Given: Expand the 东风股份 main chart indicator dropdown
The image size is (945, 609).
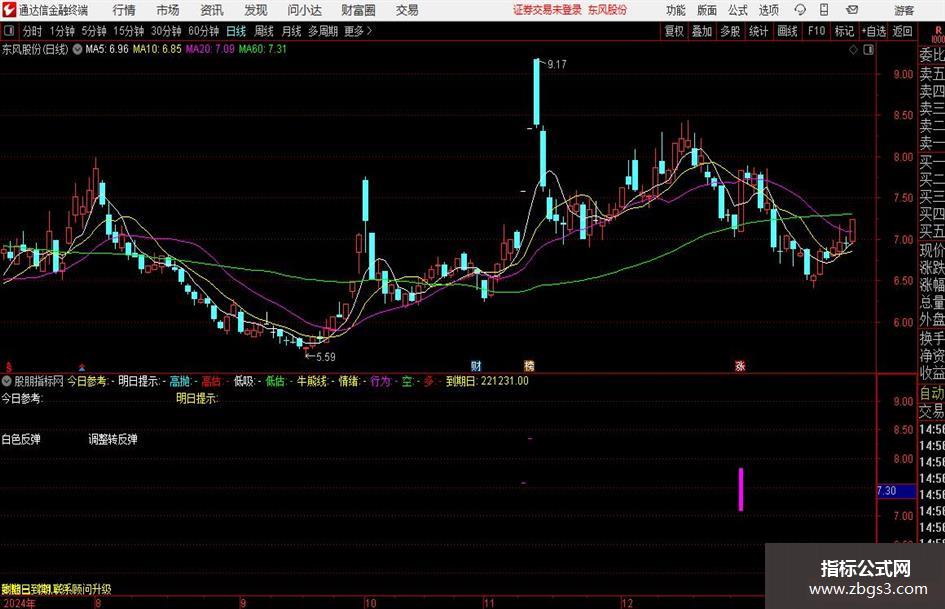Looking at the screenshot, I should (x=78, y=49).
